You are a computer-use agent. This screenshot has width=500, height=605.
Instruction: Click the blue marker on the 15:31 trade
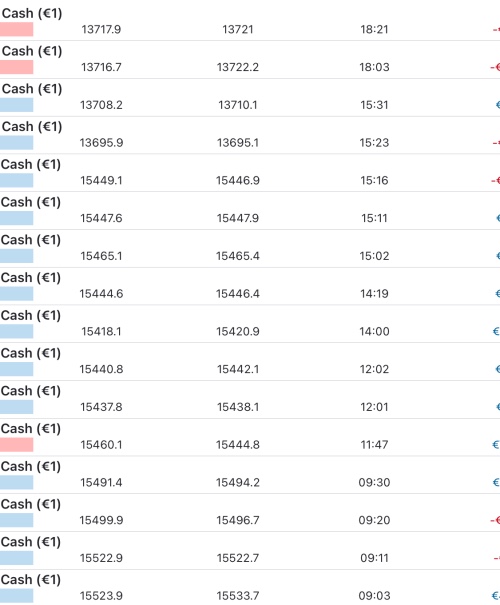[x=17, y=105]
